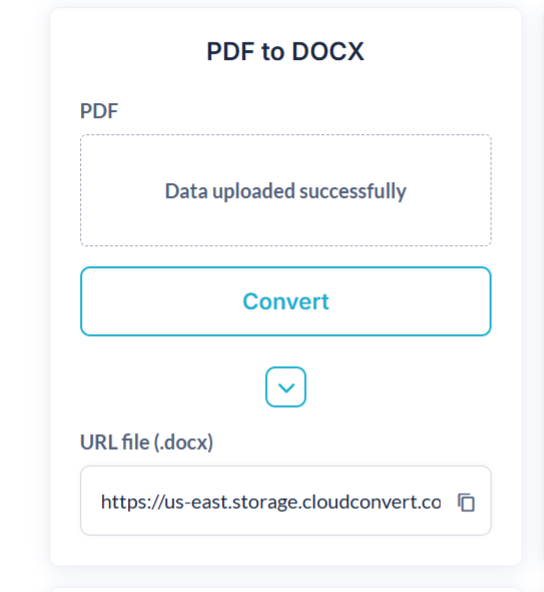Click the 'PDF' field label
This screenshot has width=544, height=592.
(99, 111)
